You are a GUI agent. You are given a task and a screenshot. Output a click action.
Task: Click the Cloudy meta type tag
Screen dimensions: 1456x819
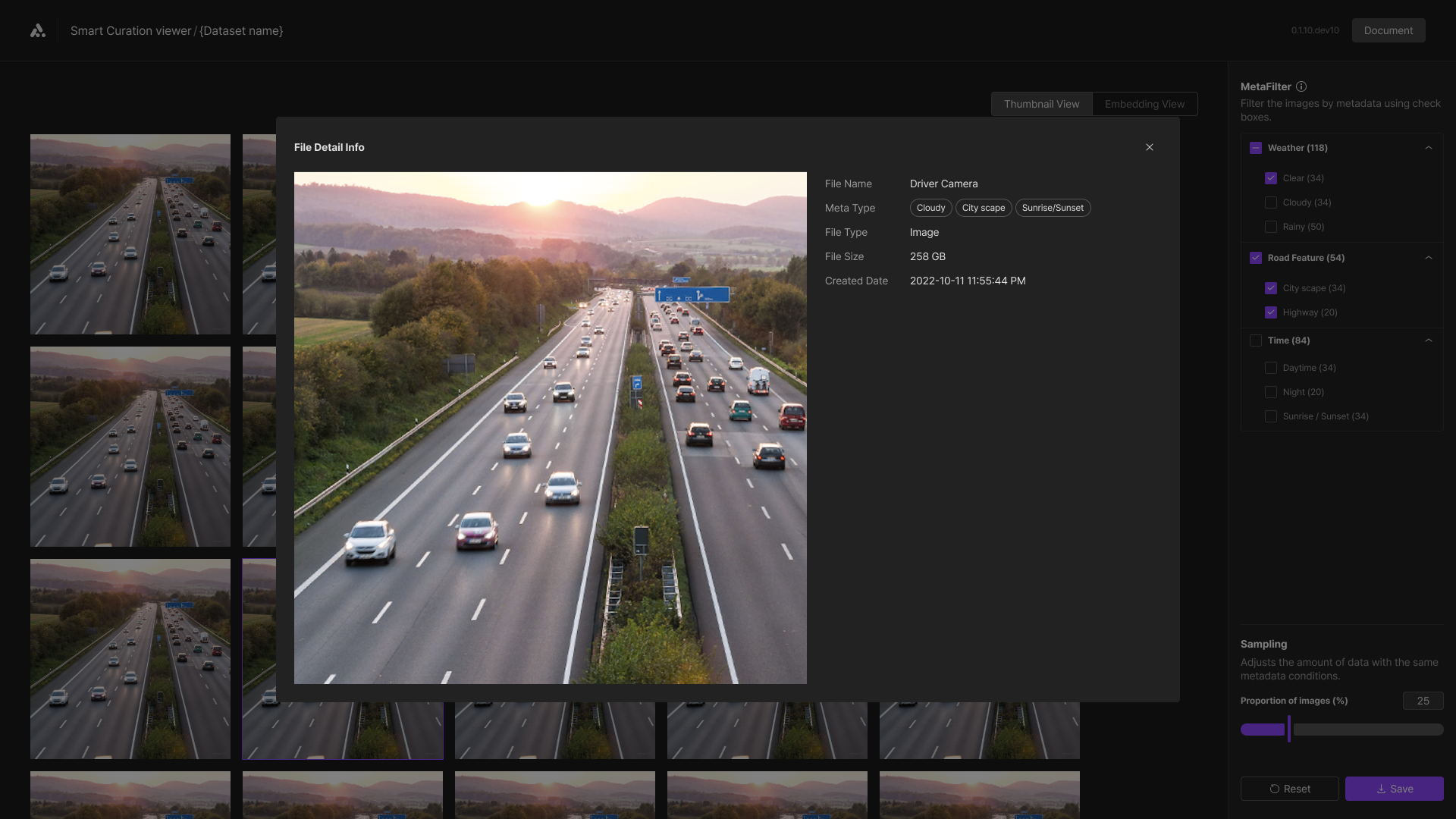[930, 208]
